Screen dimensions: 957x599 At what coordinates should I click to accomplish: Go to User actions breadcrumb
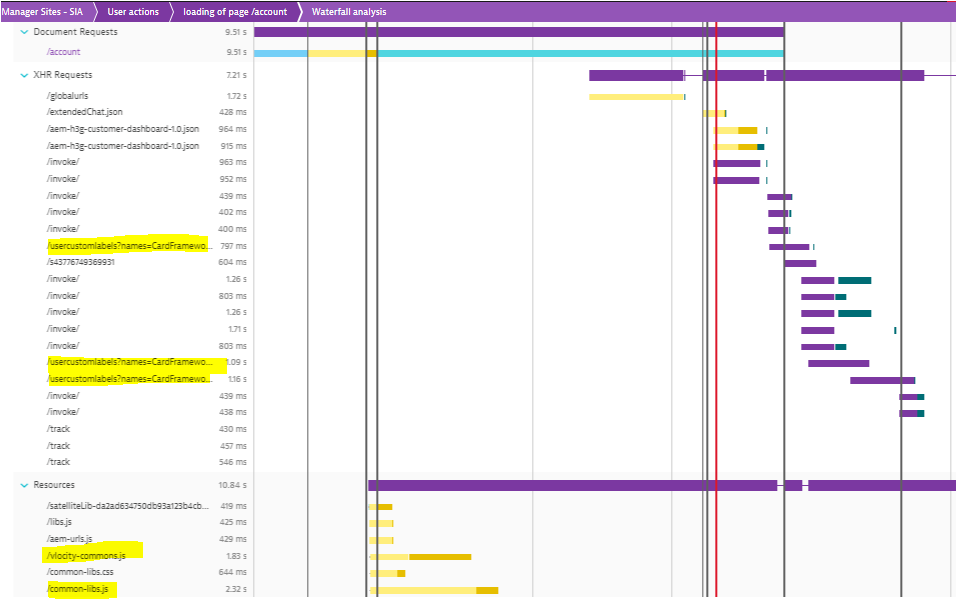[x=133, y=12]
